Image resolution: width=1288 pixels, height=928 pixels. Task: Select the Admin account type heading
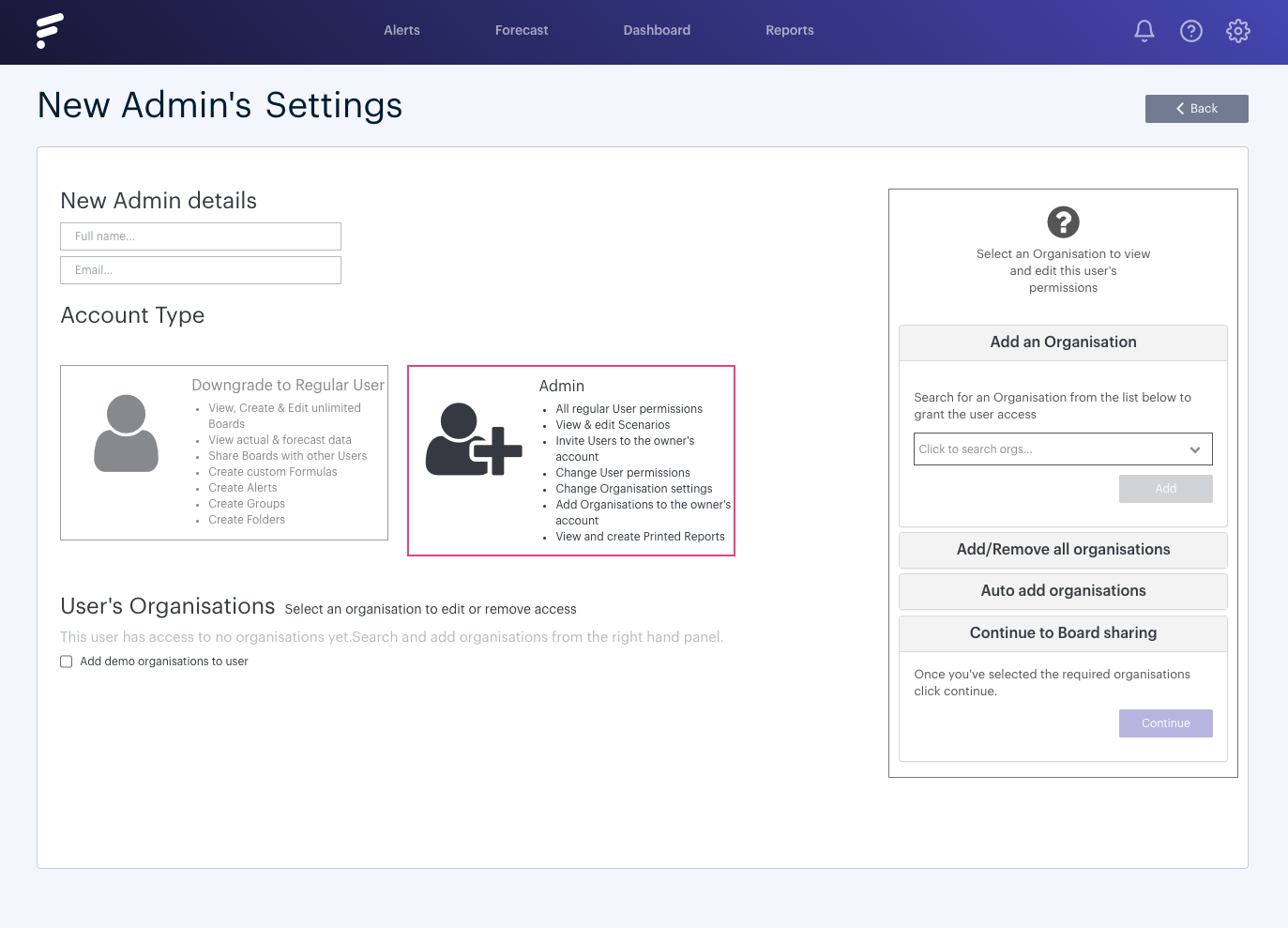pyautogui.click(x=561, y=386)
